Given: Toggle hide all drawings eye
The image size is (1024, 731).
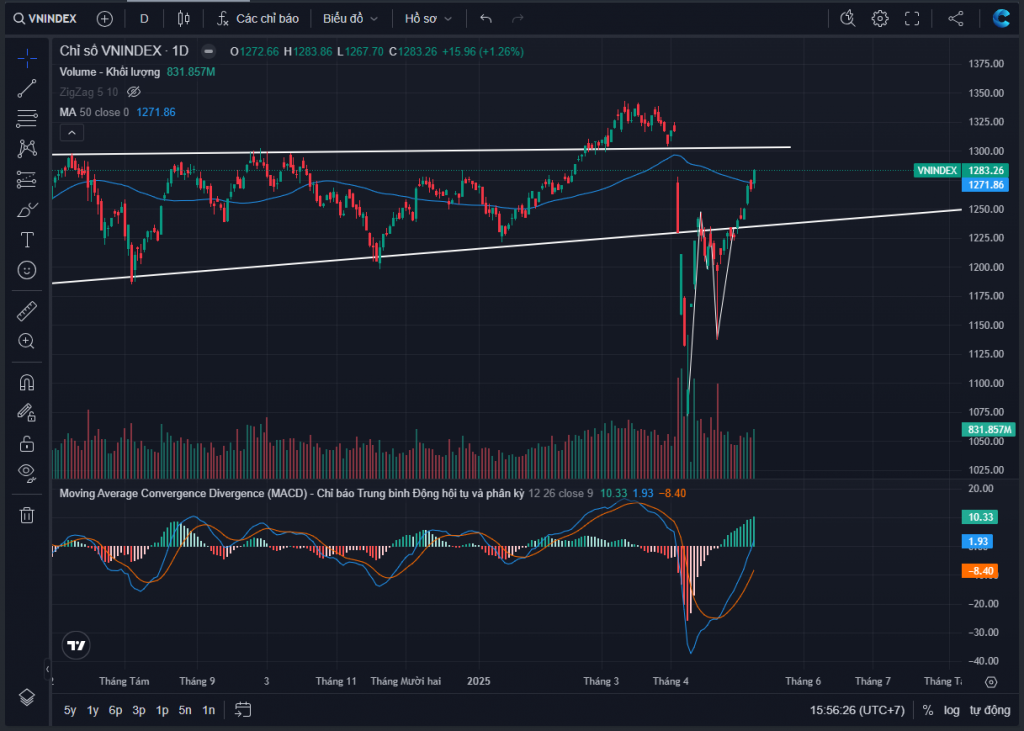Looking at the screenshot, I should pyautogui.click(x=27, y=472).
